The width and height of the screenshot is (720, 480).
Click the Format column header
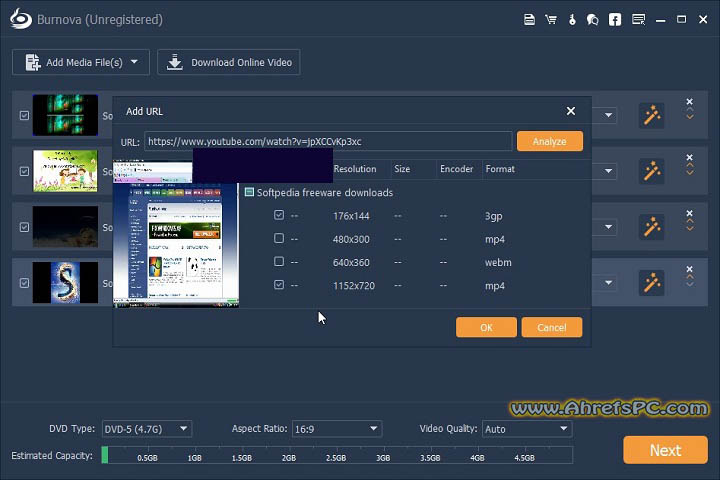coord(500,169)
